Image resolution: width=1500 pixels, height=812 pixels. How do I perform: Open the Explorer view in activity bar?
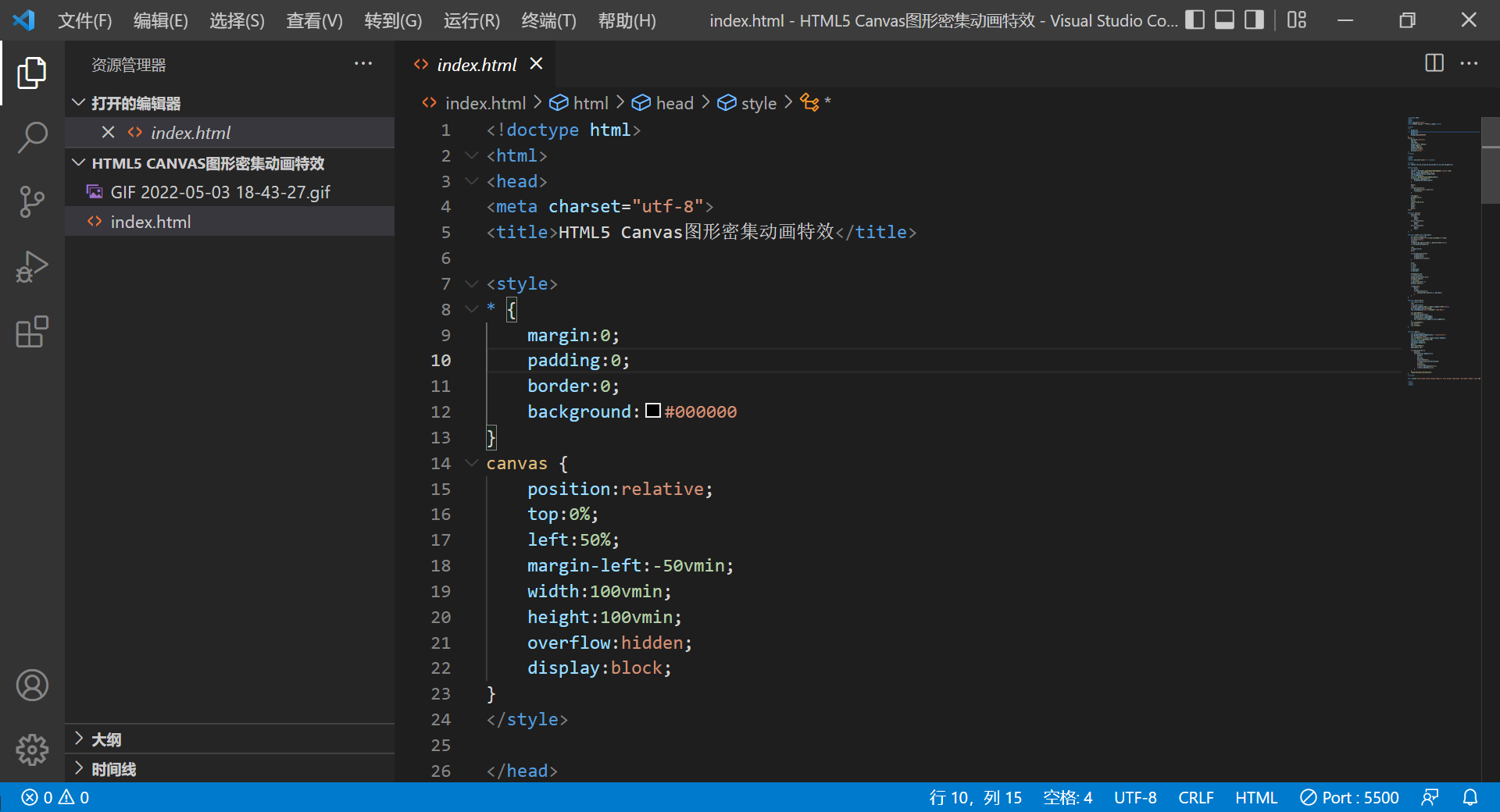click(x=32, y=73)
